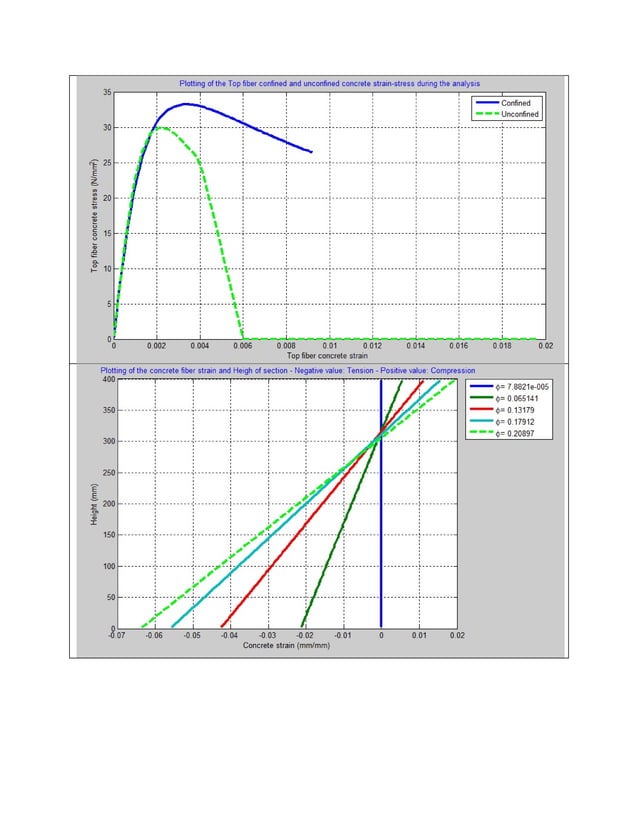Click the vertical blue line in bottom plot
The image size is (638, 826).
[381, 504]
